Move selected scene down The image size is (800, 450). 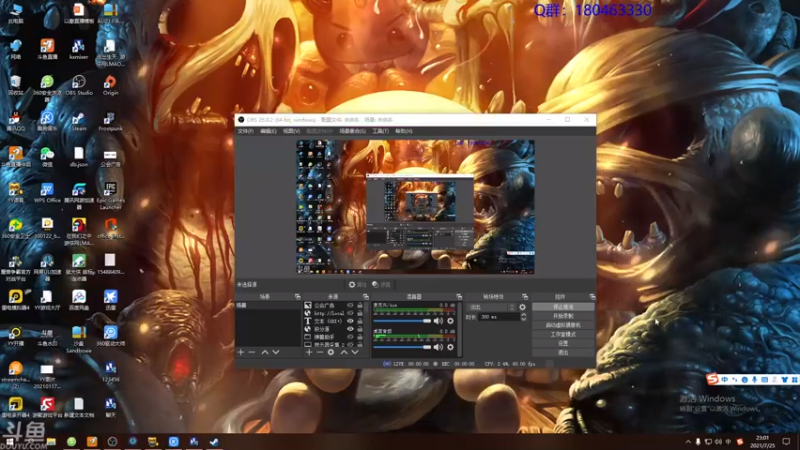[276, 352]
